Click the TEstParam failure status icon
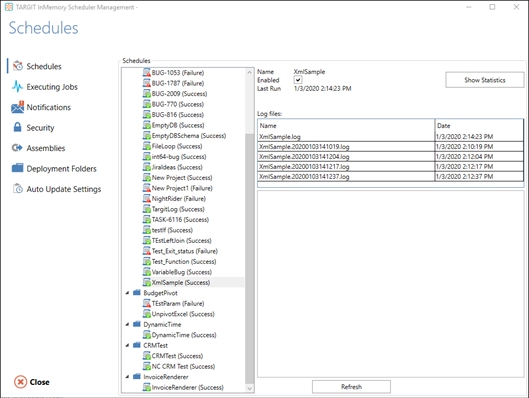Viewport: 529px width, 398px height. [x=147, y=303]
